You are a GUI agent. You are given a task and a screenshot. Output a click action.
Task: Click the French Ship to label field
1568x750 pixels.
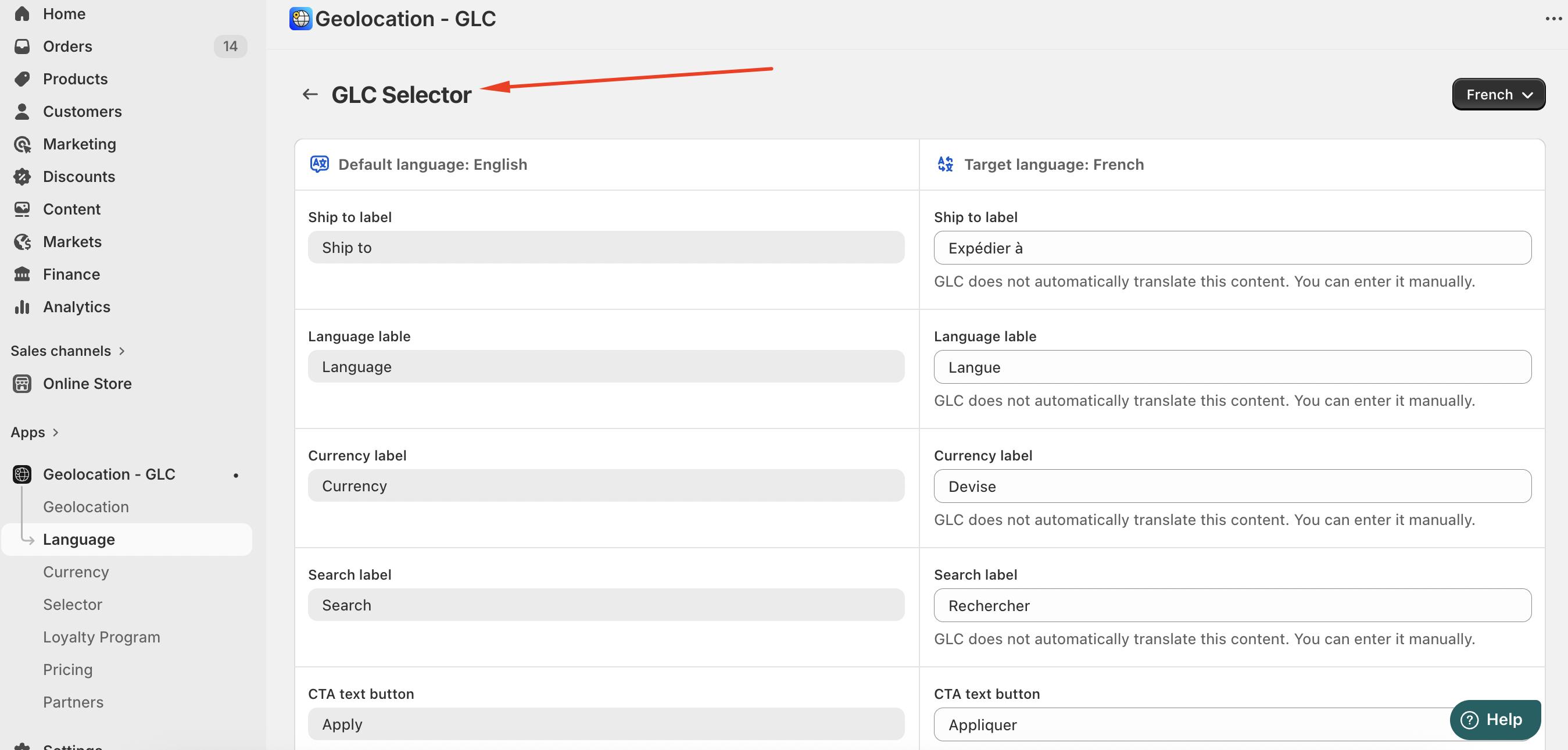tap(1232, 248)
